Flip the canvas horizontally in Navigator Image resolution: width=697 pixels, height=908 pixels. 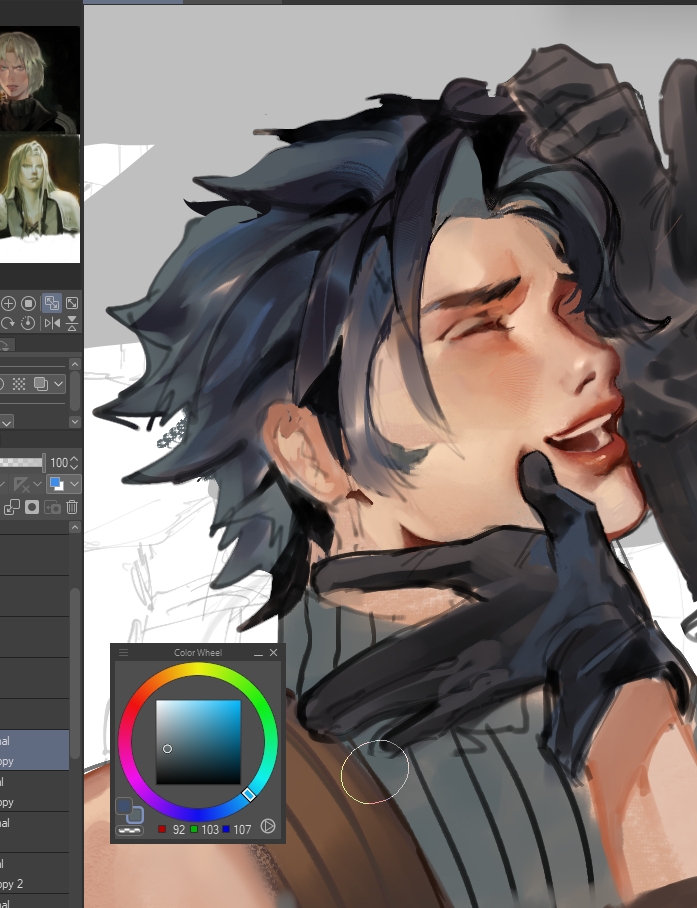click(x=52, y=323)
